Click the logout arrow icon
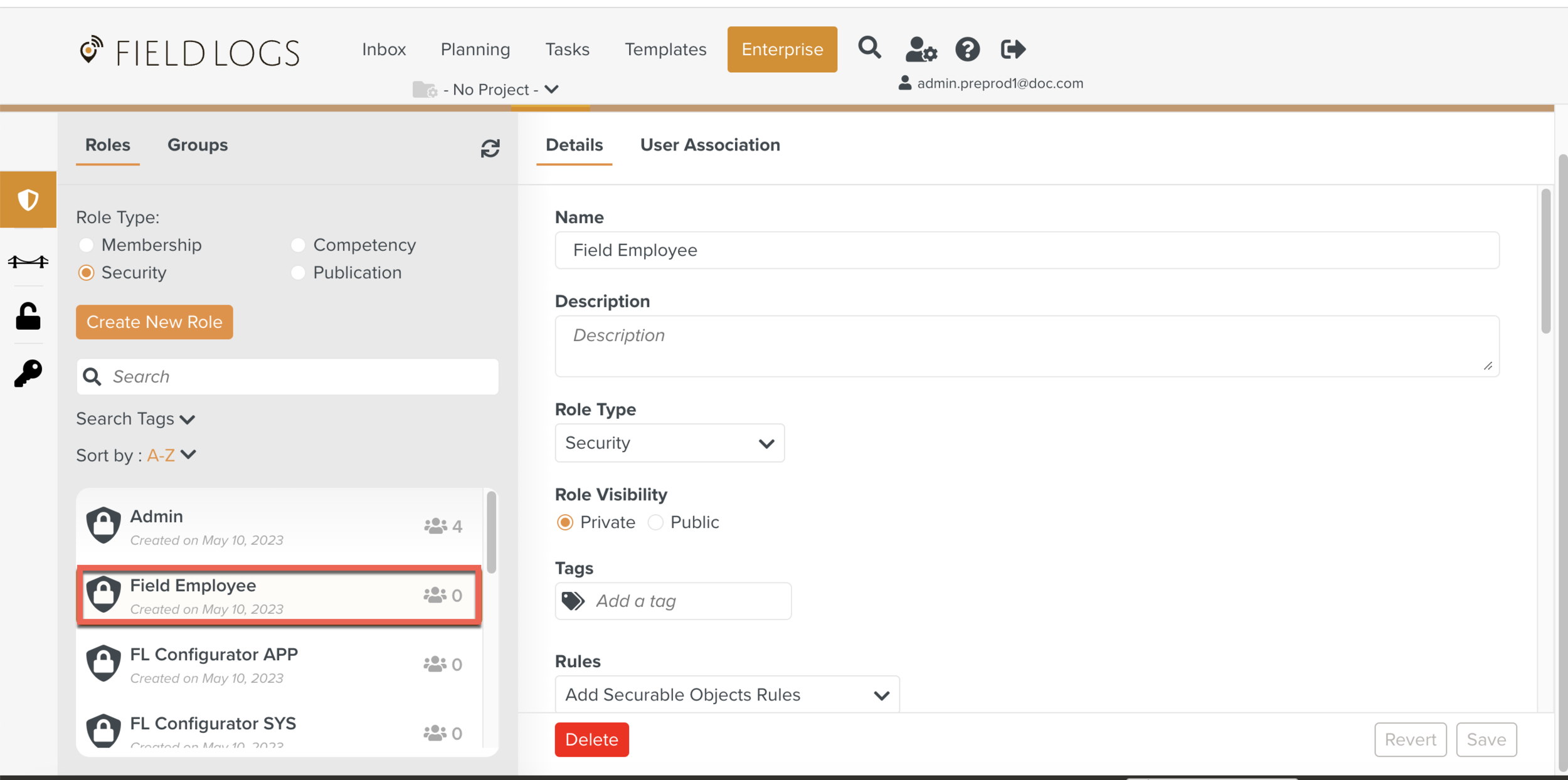The height and width of the screenshot is (780, 1568). pos(1012,49)
